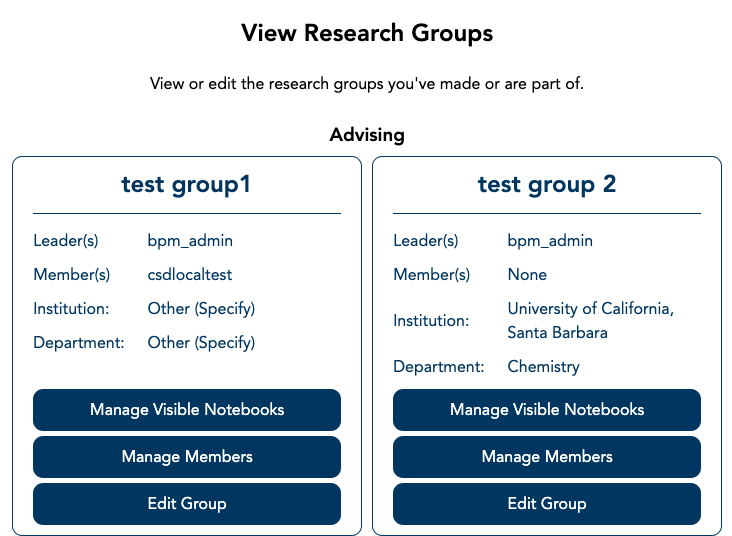Click Other (Specify) department value in test group1
This screenshot has width=732, height=536.
click(x=201, y=343)
